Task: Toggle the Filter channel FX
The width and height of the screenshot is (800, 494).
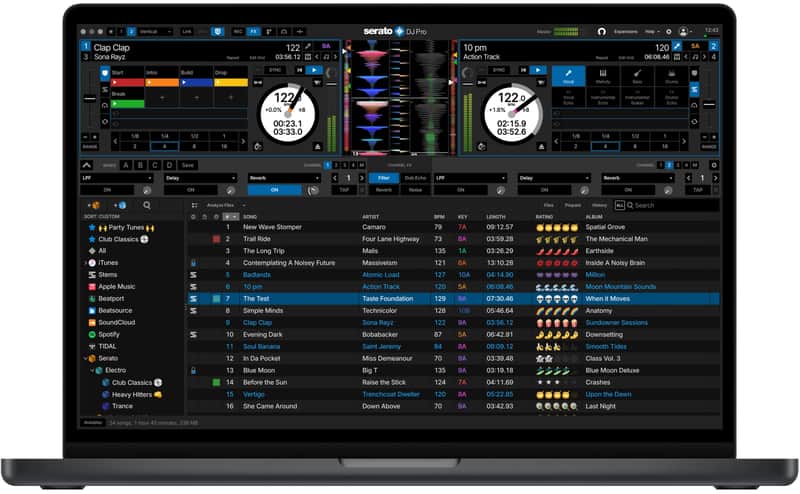Action: 384,178
